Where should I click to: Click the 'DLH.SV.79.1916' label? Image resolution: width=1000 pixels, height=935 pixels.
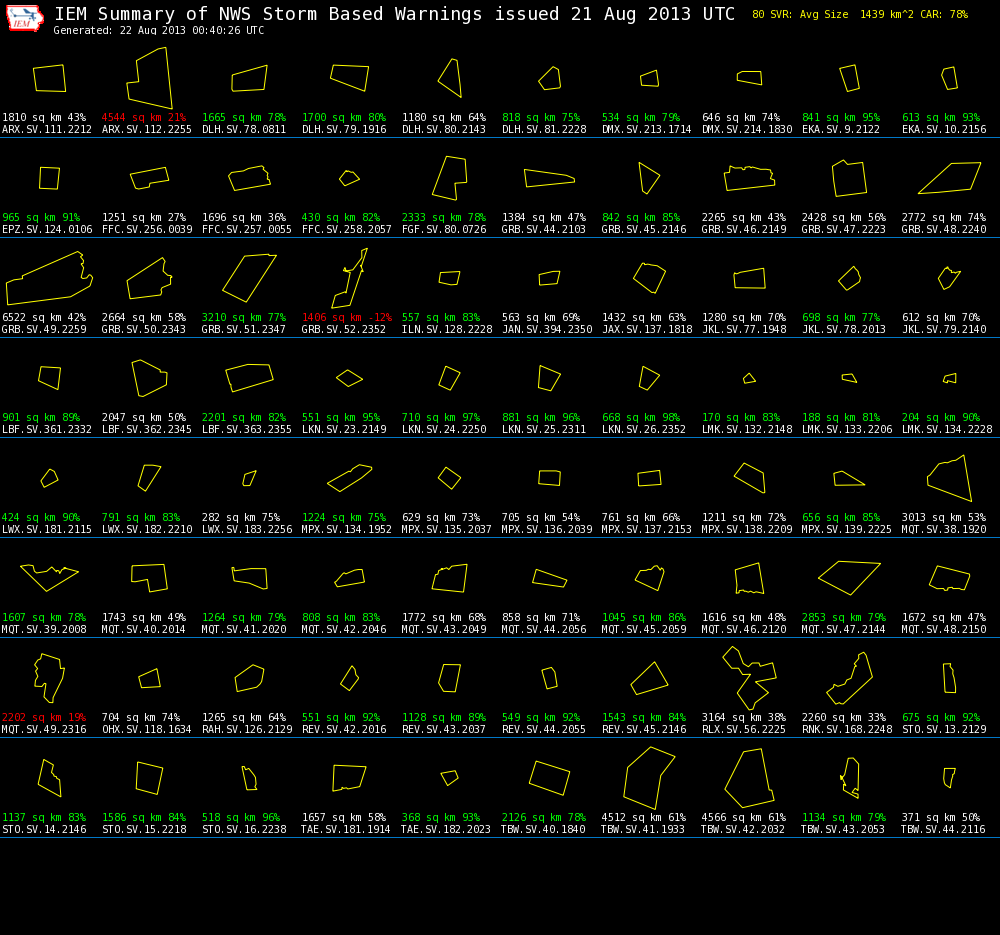pyautogui.click(x=344, y=129)
